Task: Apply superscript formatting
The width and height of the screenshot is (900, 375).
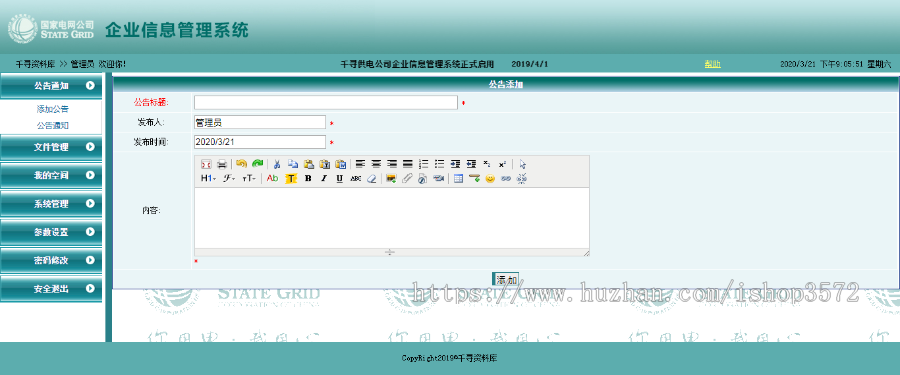Action: coord(503,164)
